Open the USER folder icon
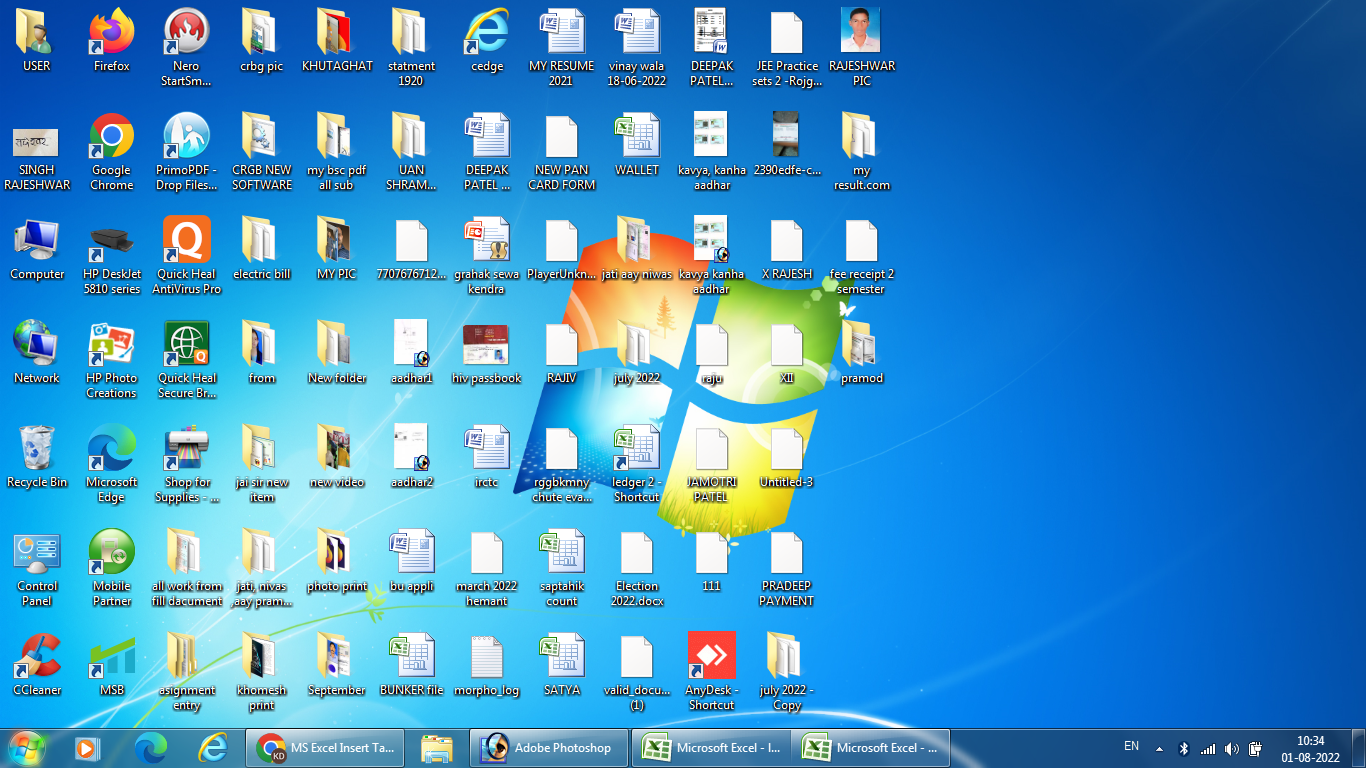This screenshot has width=1366, height=768. pyautogui.click(x=37, y=41)
